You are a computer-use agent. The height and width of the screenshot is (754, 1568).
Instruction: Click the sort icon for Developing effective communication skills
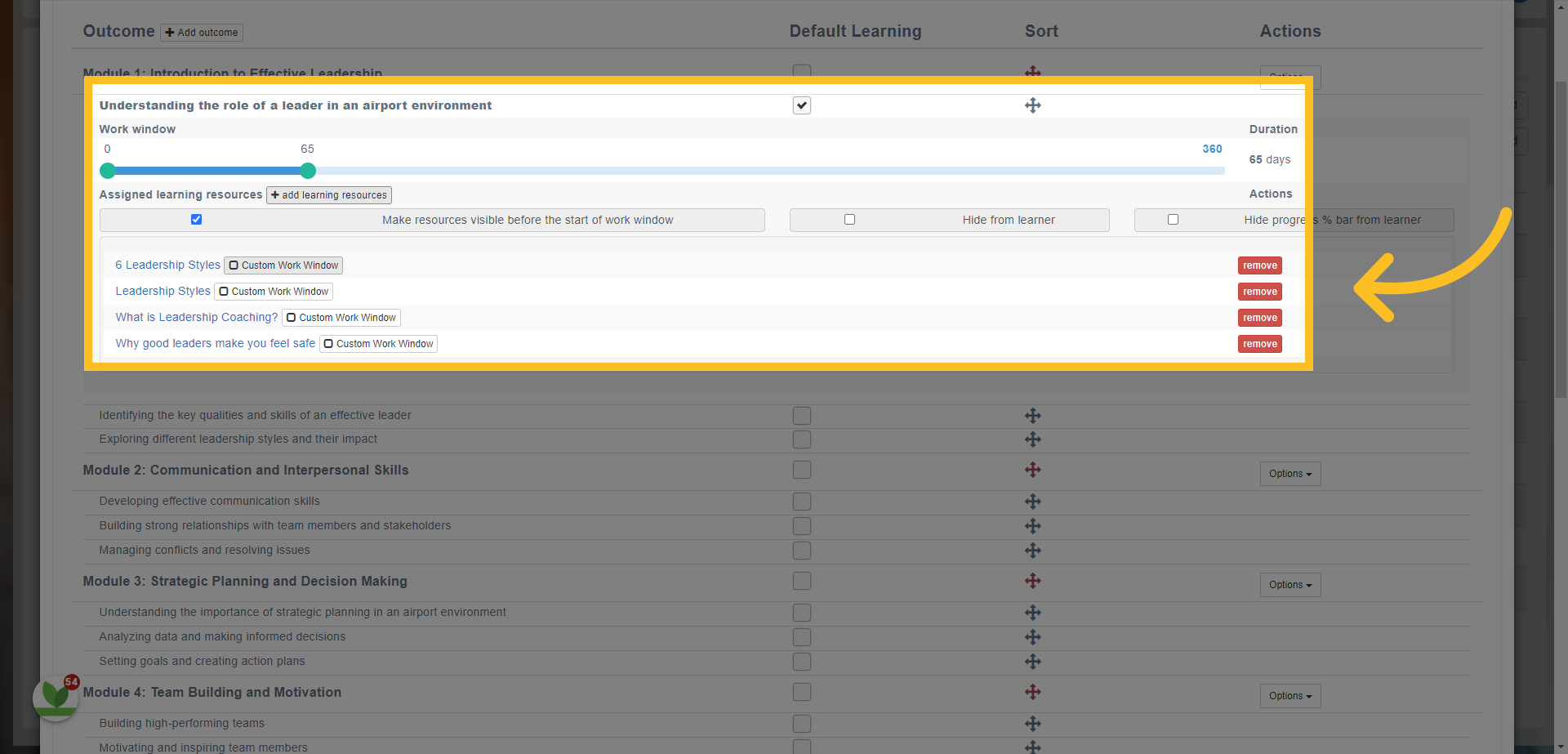[x=1032, y=502]
